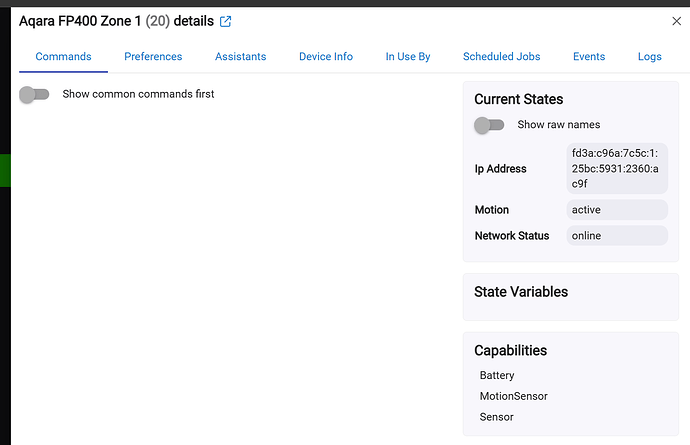Image resolution: width=690 pixels, height=445 pixels.
Task: Toggle Show common commands first switch
Action: pos(34,94)
